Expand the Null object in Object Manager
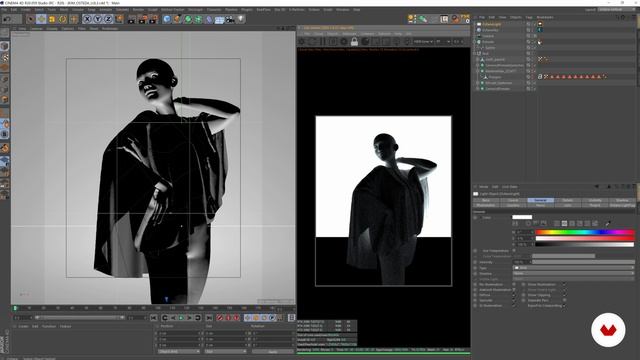The height and width of the screenshot is (360, 640). pos(474,53)
